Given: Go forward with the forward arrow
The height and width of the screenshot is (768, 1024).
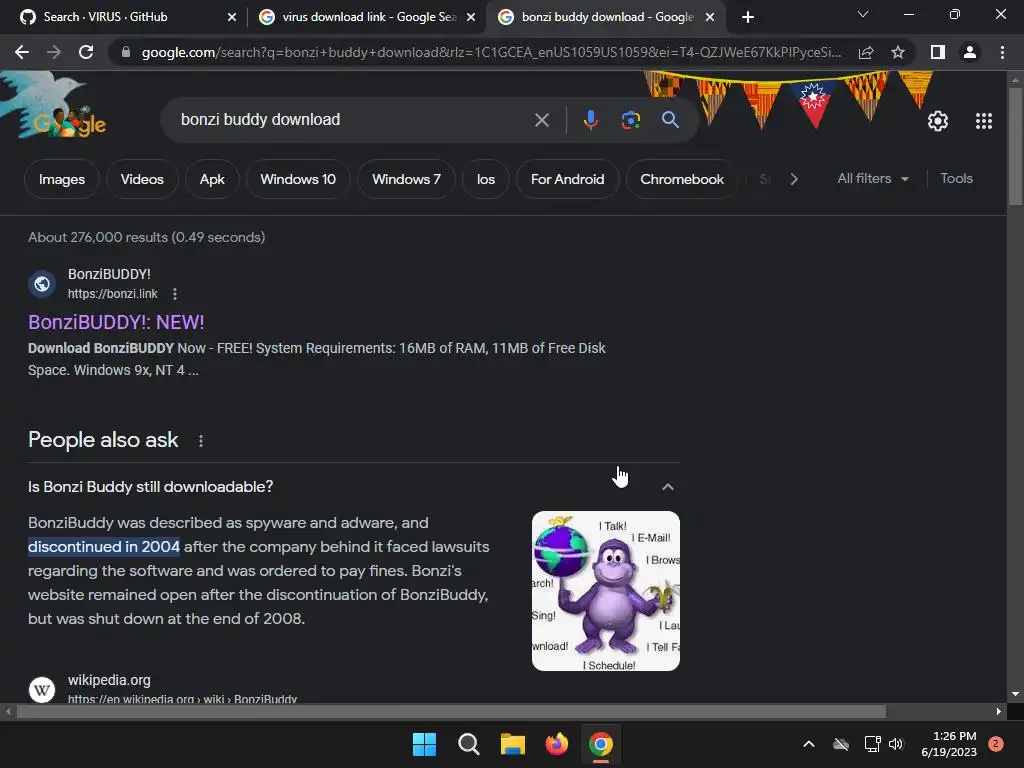Looking at the screenshot, I should (54, 52).
